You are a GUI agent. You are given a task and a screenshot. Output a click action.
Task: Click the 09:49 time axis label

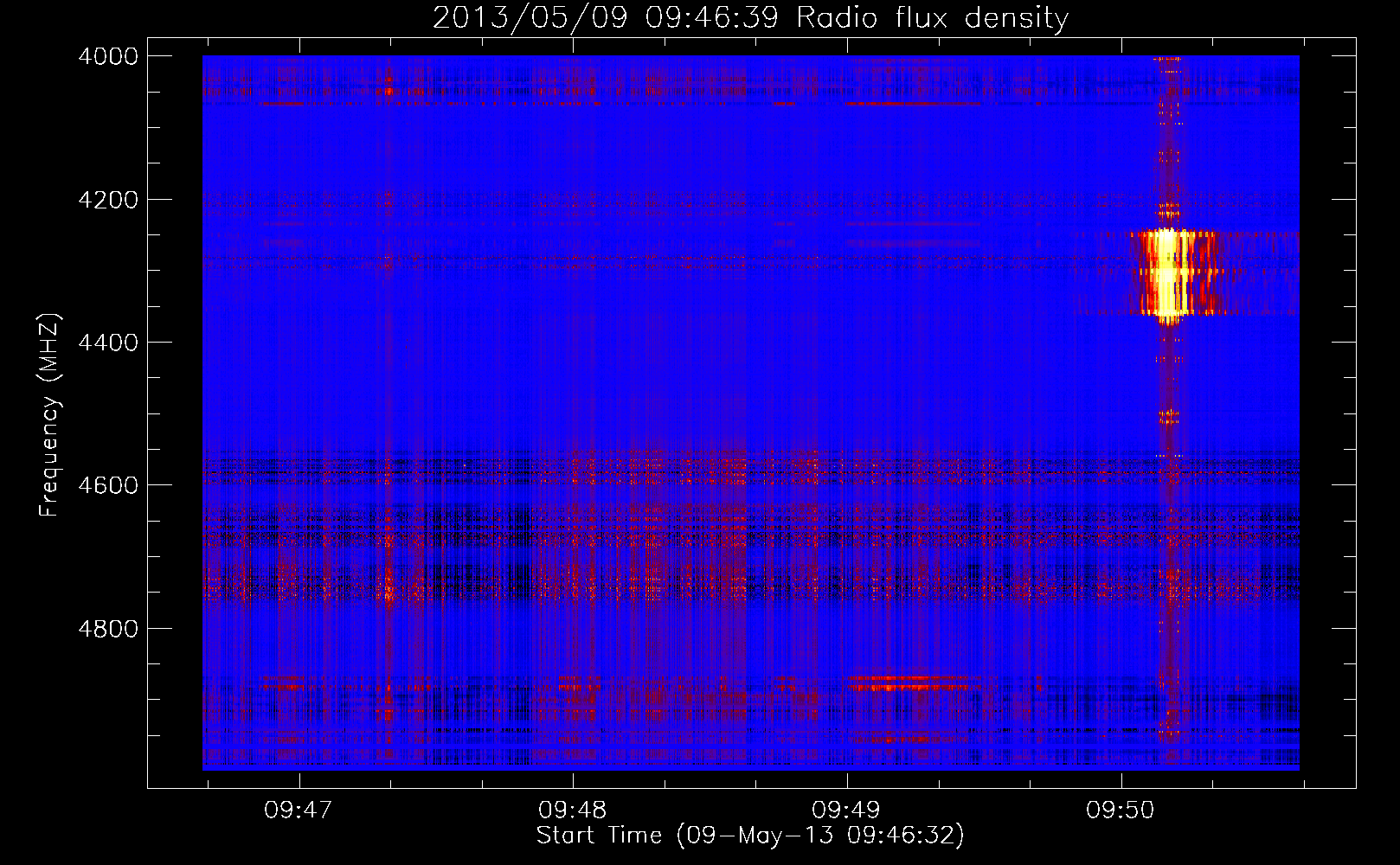coord(846,810)
